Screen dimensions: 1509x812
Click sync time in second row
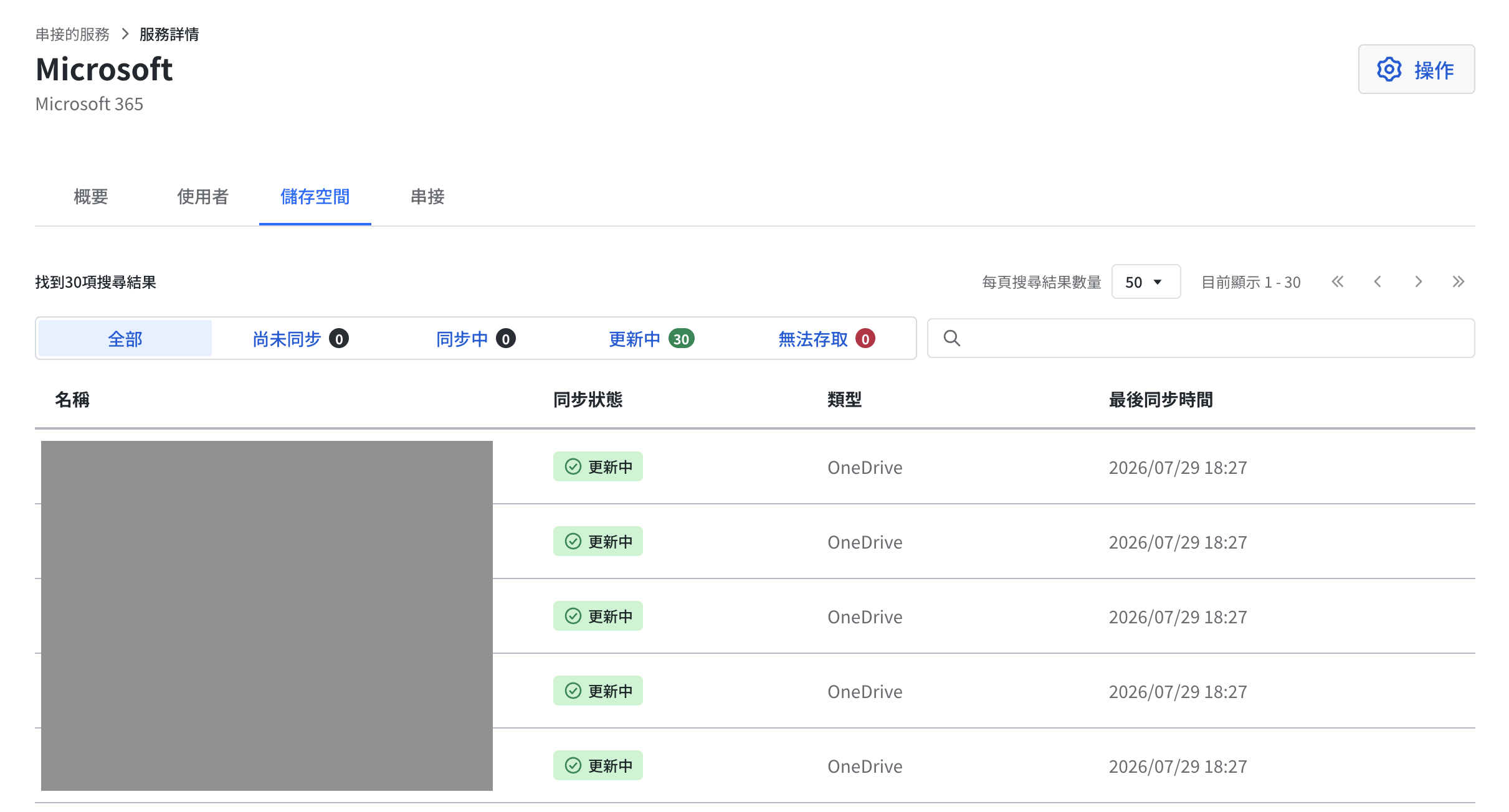coord(1178,542)
